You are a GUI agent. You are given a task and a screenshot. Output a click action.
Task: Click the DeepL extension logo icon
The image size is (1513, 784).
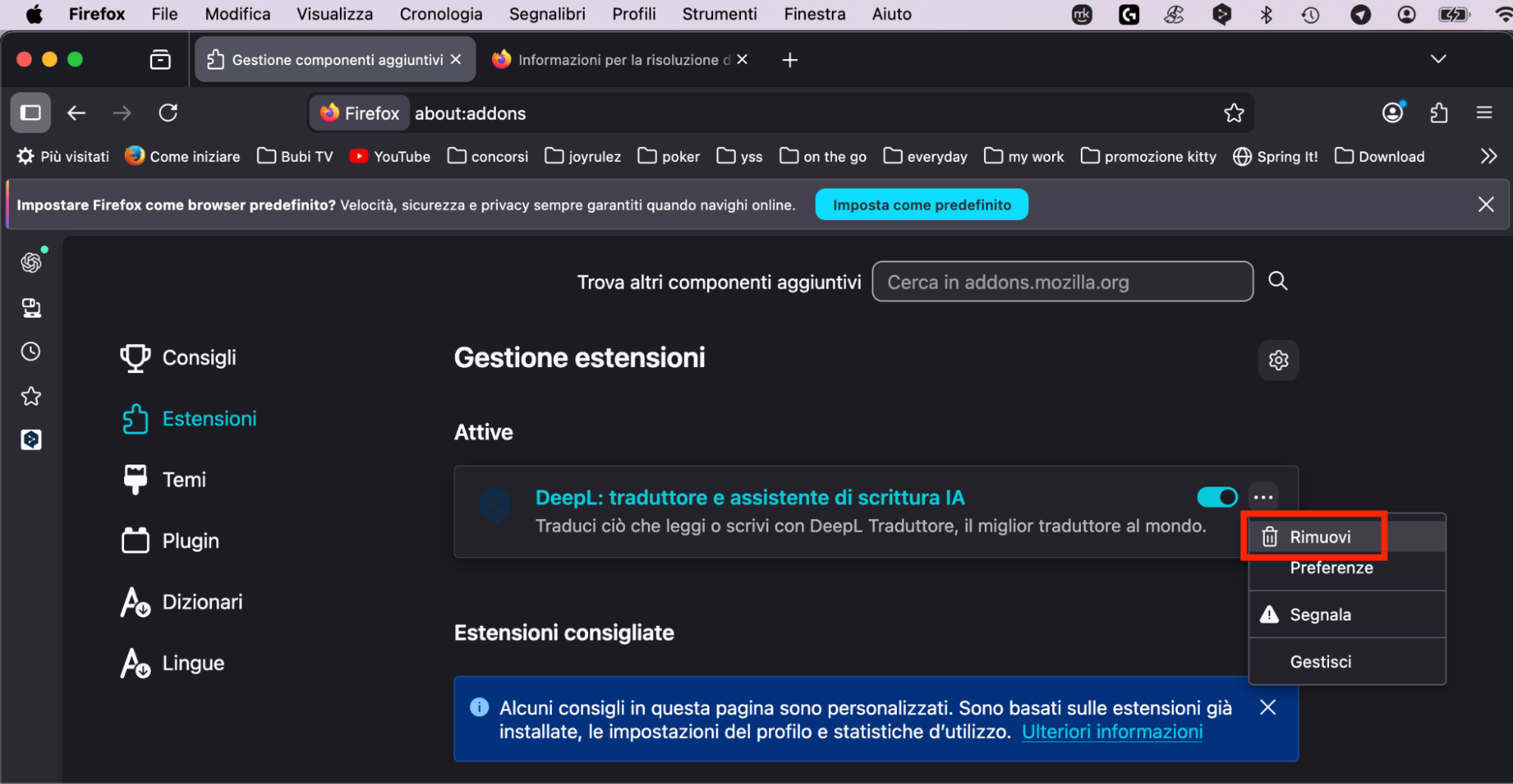pos(495,505)
